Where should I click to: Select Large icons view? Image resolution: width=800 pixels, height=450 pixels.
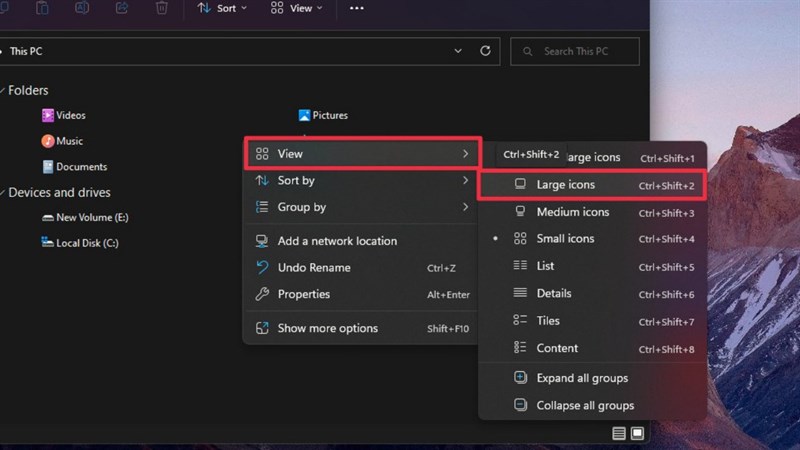click(x=592, y=185)
